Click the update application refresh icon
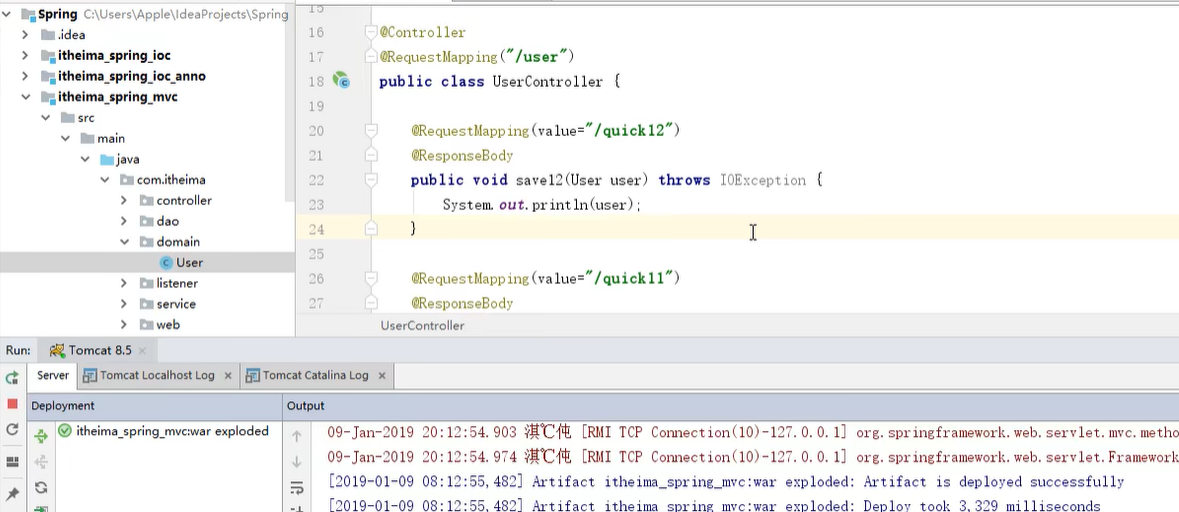The image size is (1179, 512). [x=12, y=429]
